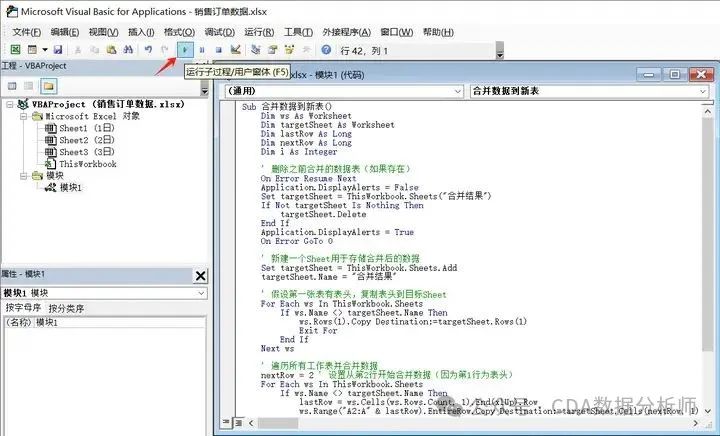Click the (名称) property value 模块1
720x436 pixels.
pos(119,323)
